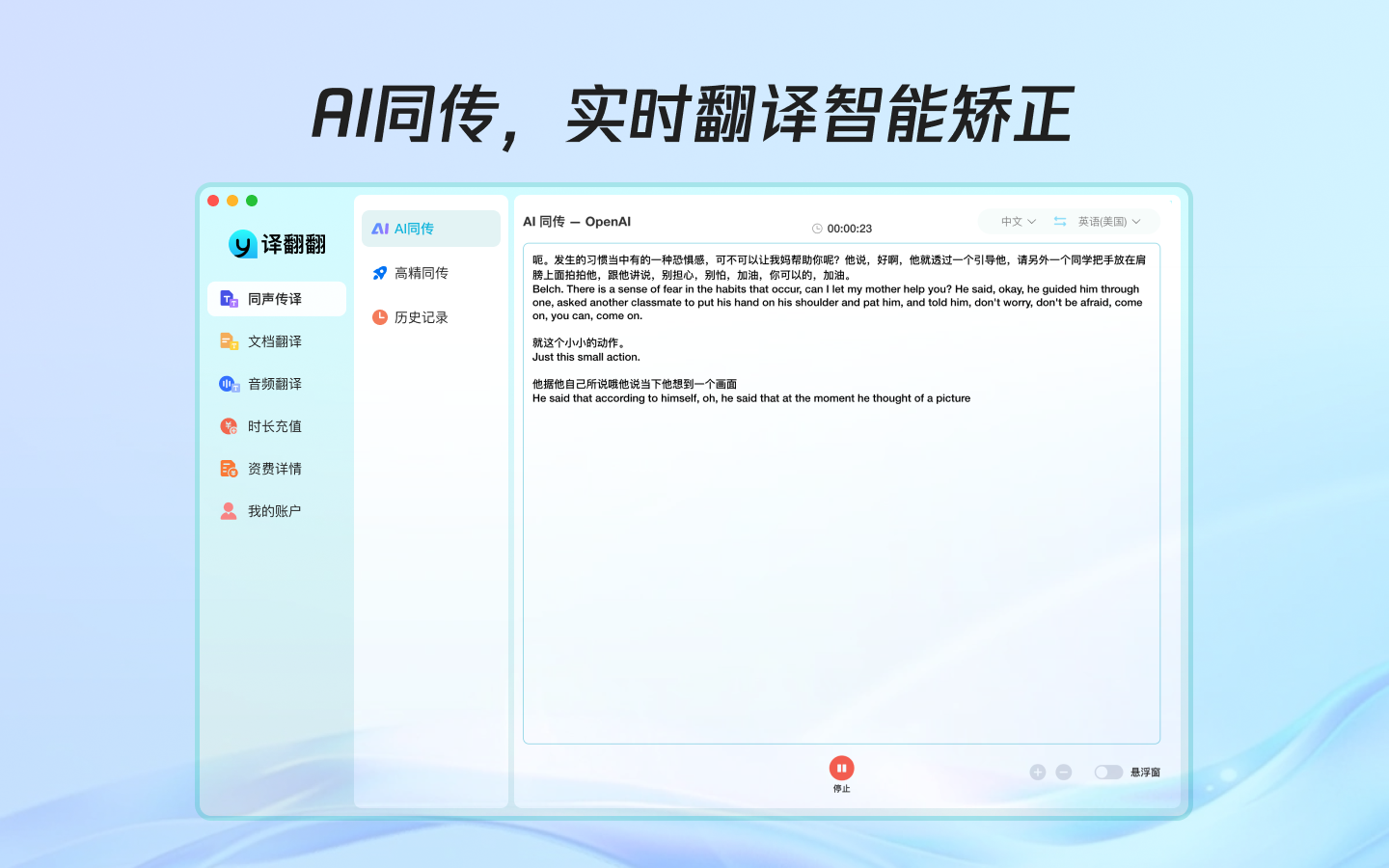Screen dimensions: 1389x868
Task: Open the 历史记录 tab
Action: tap(431, 317)
